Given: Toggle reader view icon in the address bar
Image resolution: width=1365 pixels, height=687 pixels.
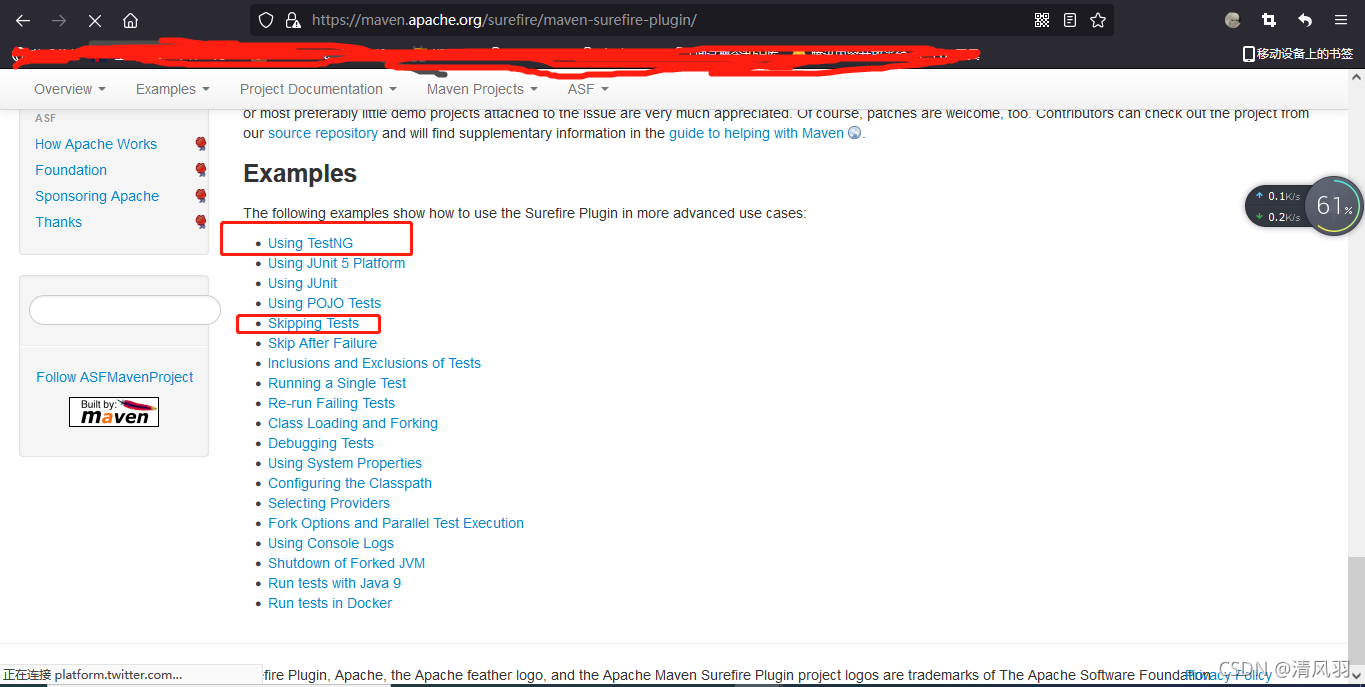Looking at the screenshot, I should point(1070,20).
